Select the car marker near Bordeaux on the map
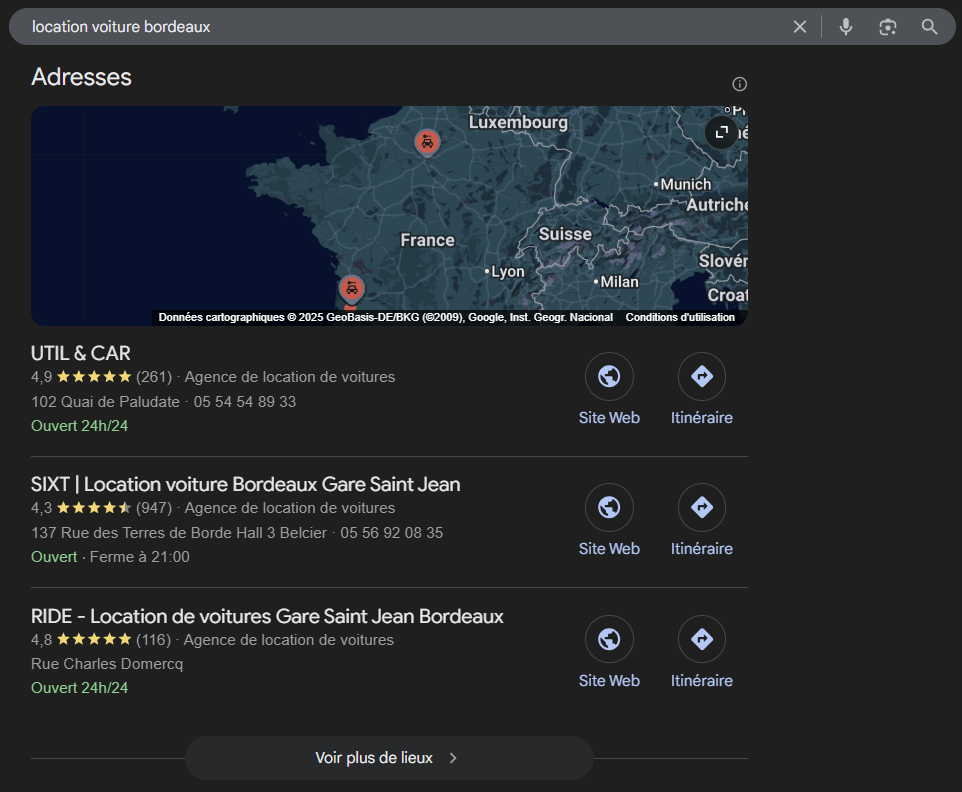The height and width of the screenshot is (792, 962). point(351,288)
